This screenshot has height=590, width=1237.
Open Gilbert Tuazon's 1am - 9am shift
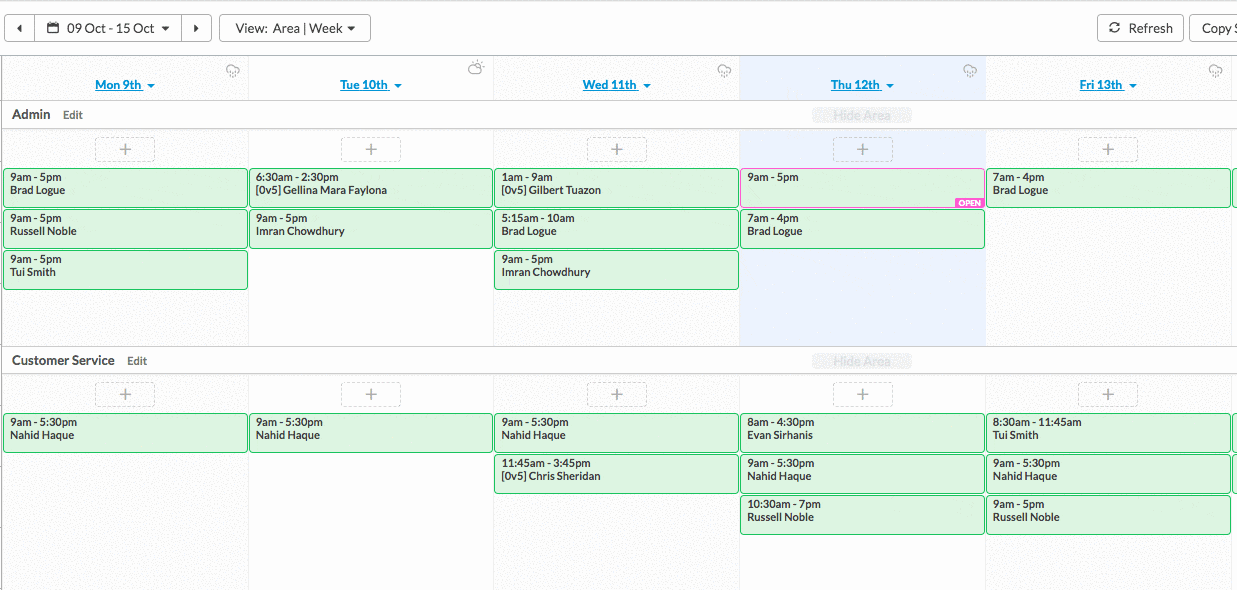[x=616, y=187]
